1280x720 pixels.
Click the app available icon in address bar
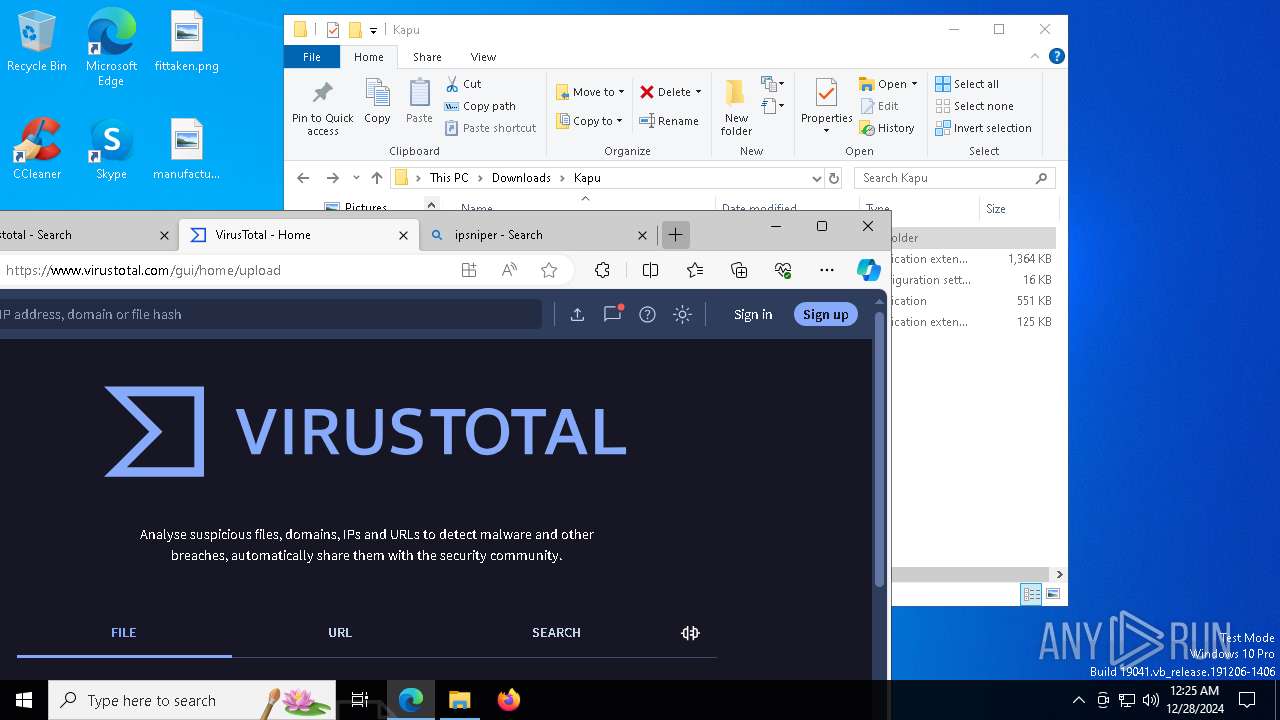(469, 270)
